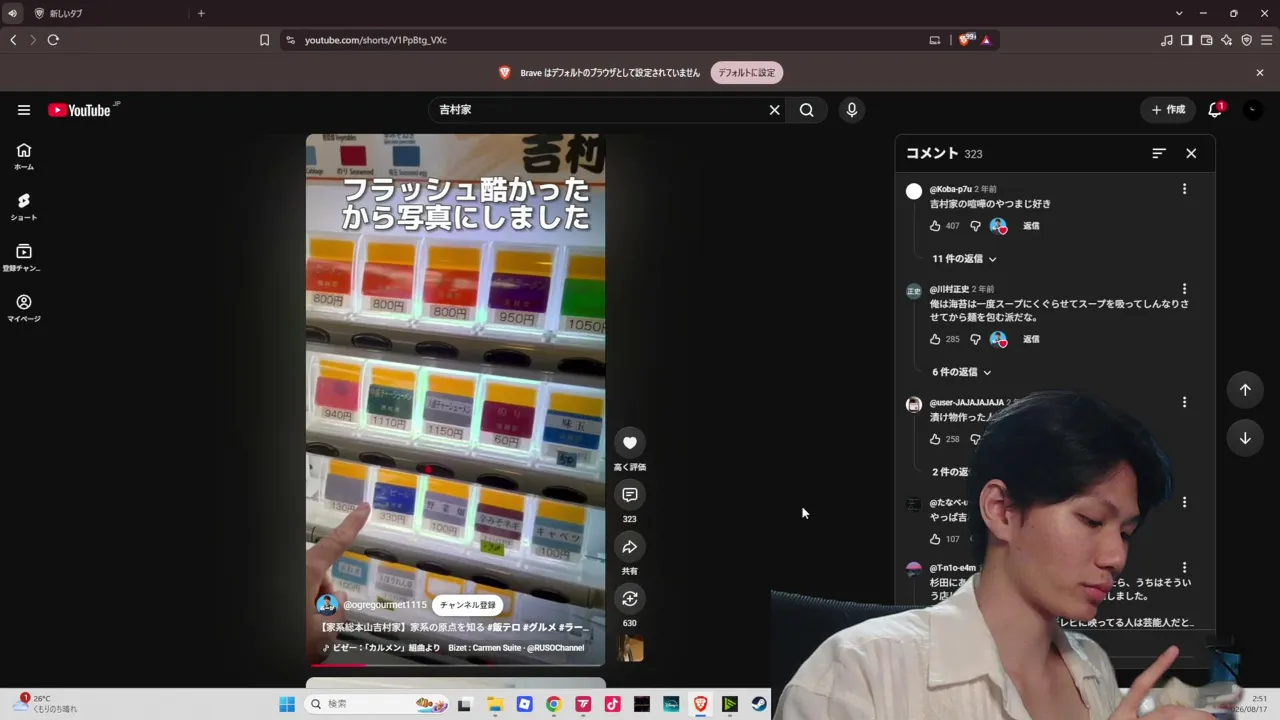Toggle the Brave sidebar panel
The image size is (1280, 720).
1186,40
